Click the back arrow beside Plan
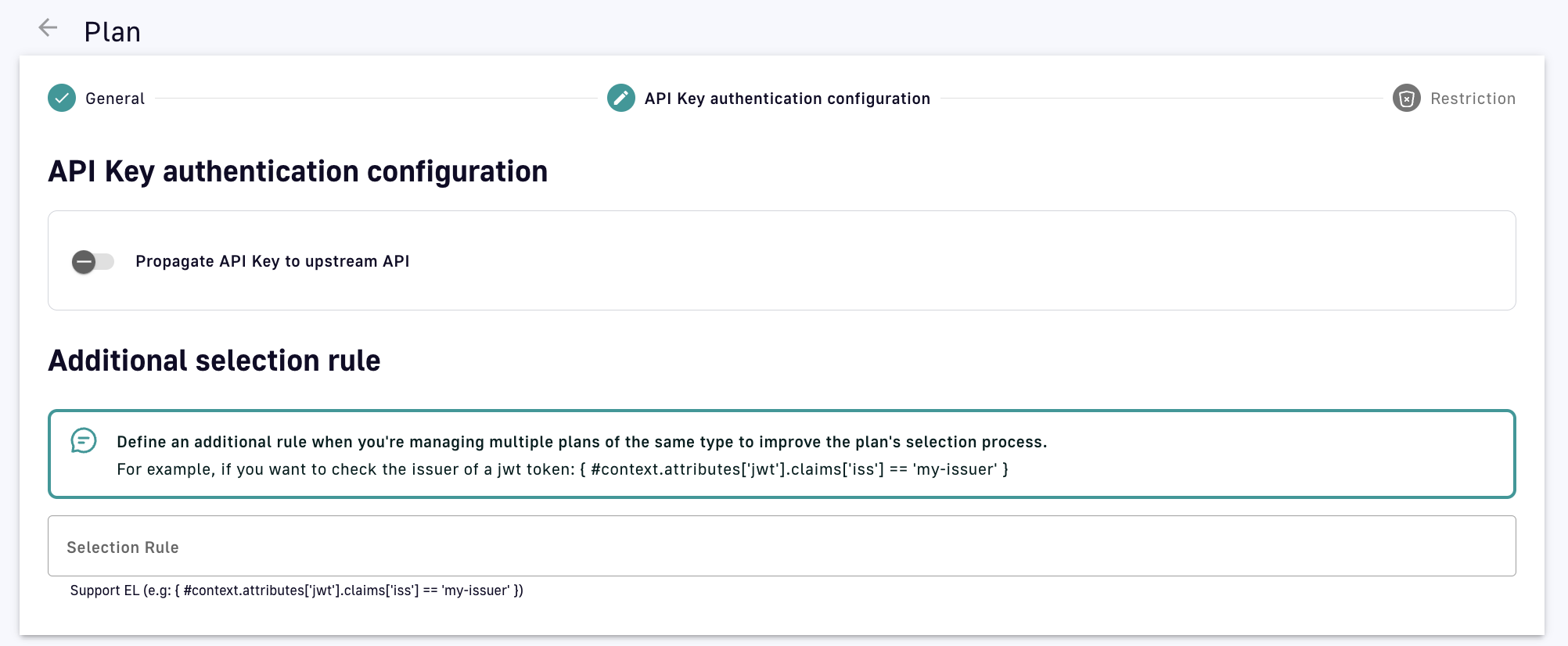 48,28
